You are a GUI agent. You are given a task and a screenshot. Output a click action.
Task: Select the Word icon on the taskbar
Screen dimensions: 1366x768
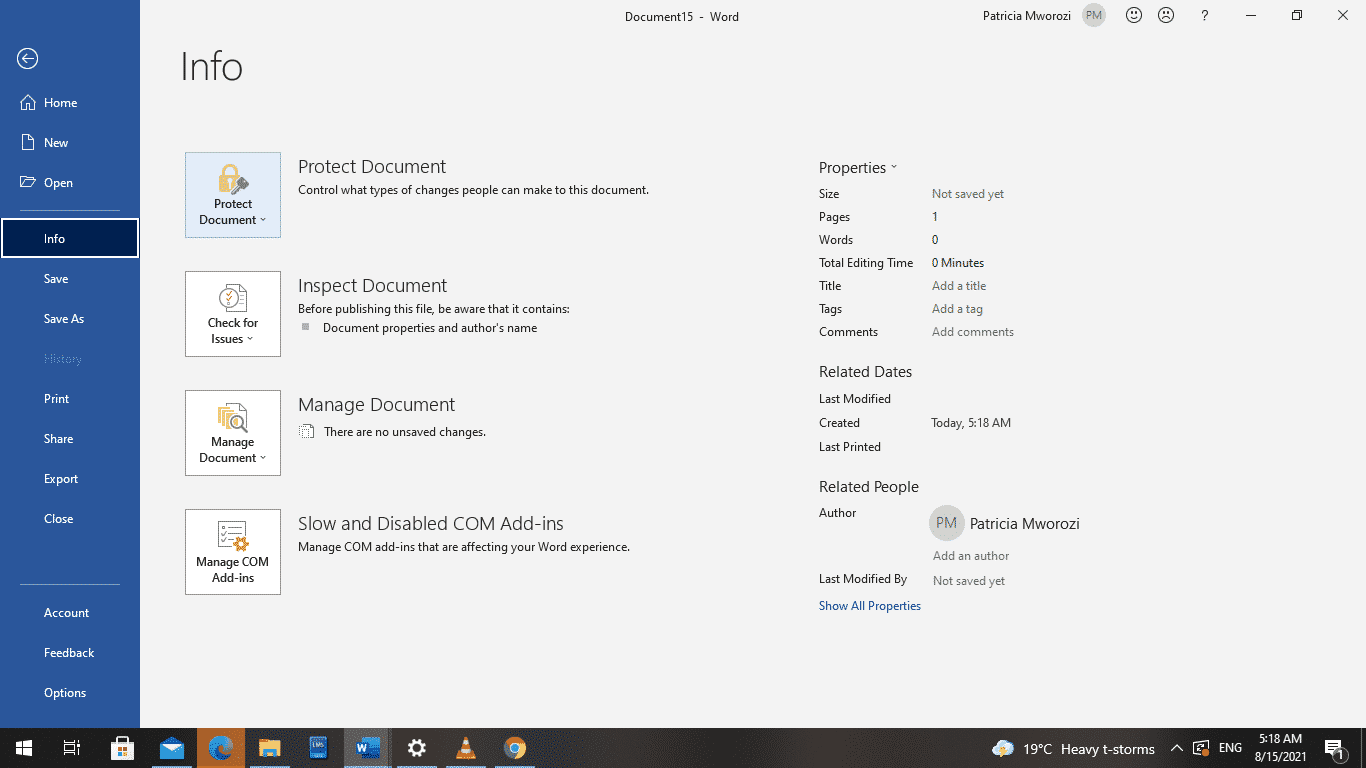367,748
